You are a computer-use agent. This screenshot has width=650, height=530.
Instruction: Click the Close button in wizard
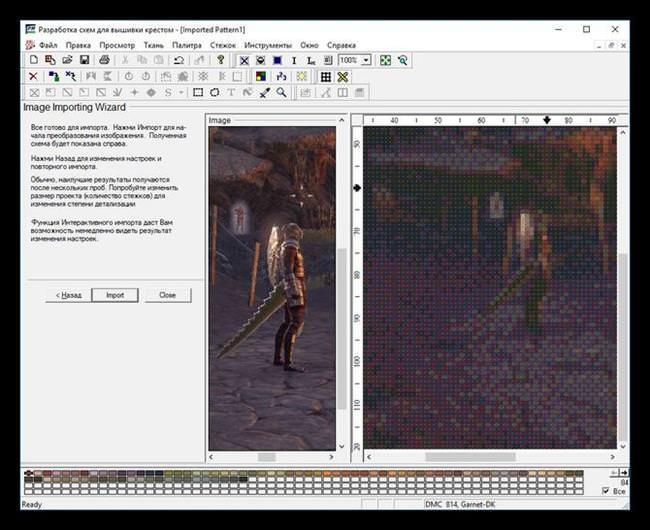pyautogui.click(x=167, y=295)
